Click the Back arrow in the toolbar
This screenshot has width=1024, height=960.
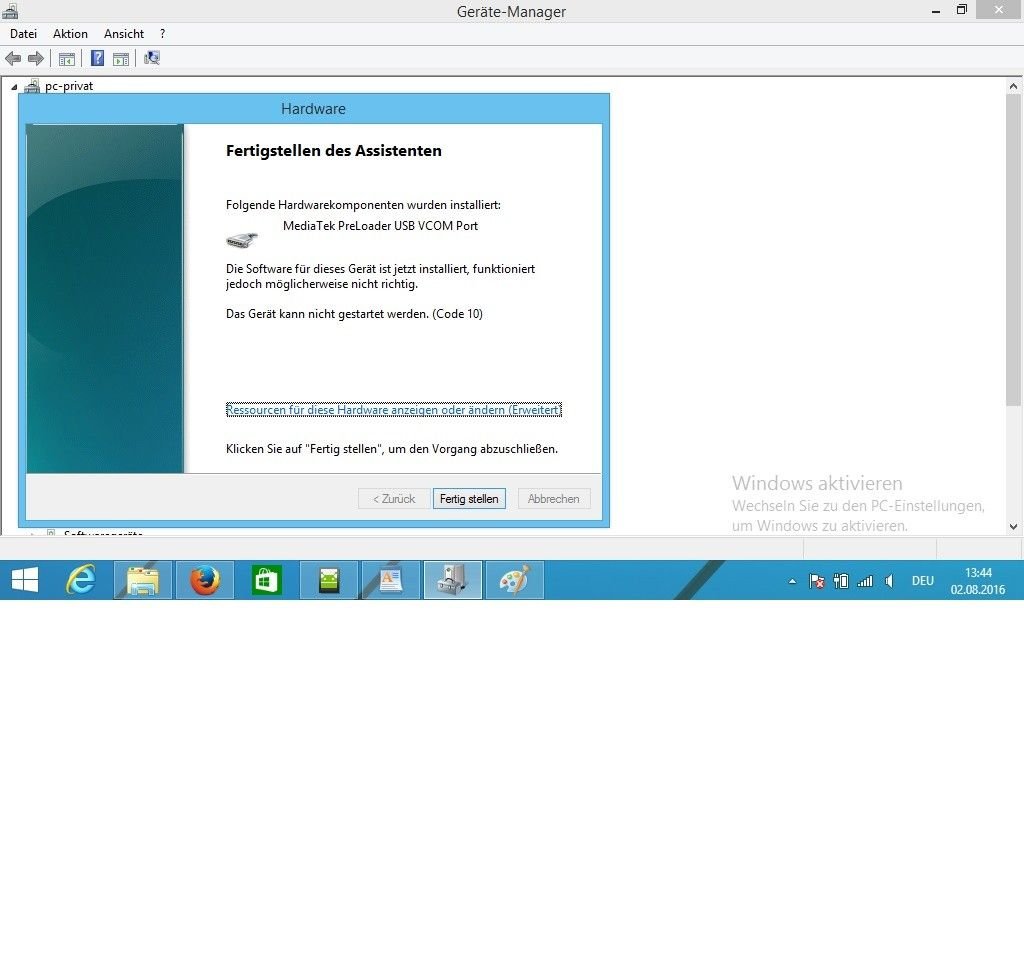(x=12, y=59)
